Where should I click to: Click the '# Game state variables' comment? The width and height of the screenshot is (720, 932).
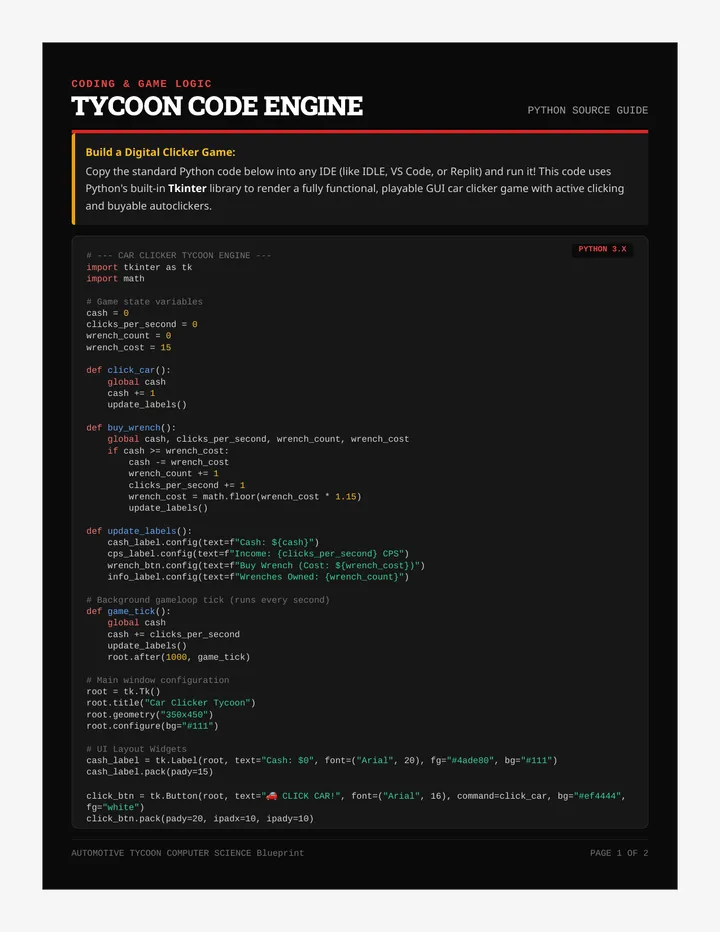[x=144, y=302]
